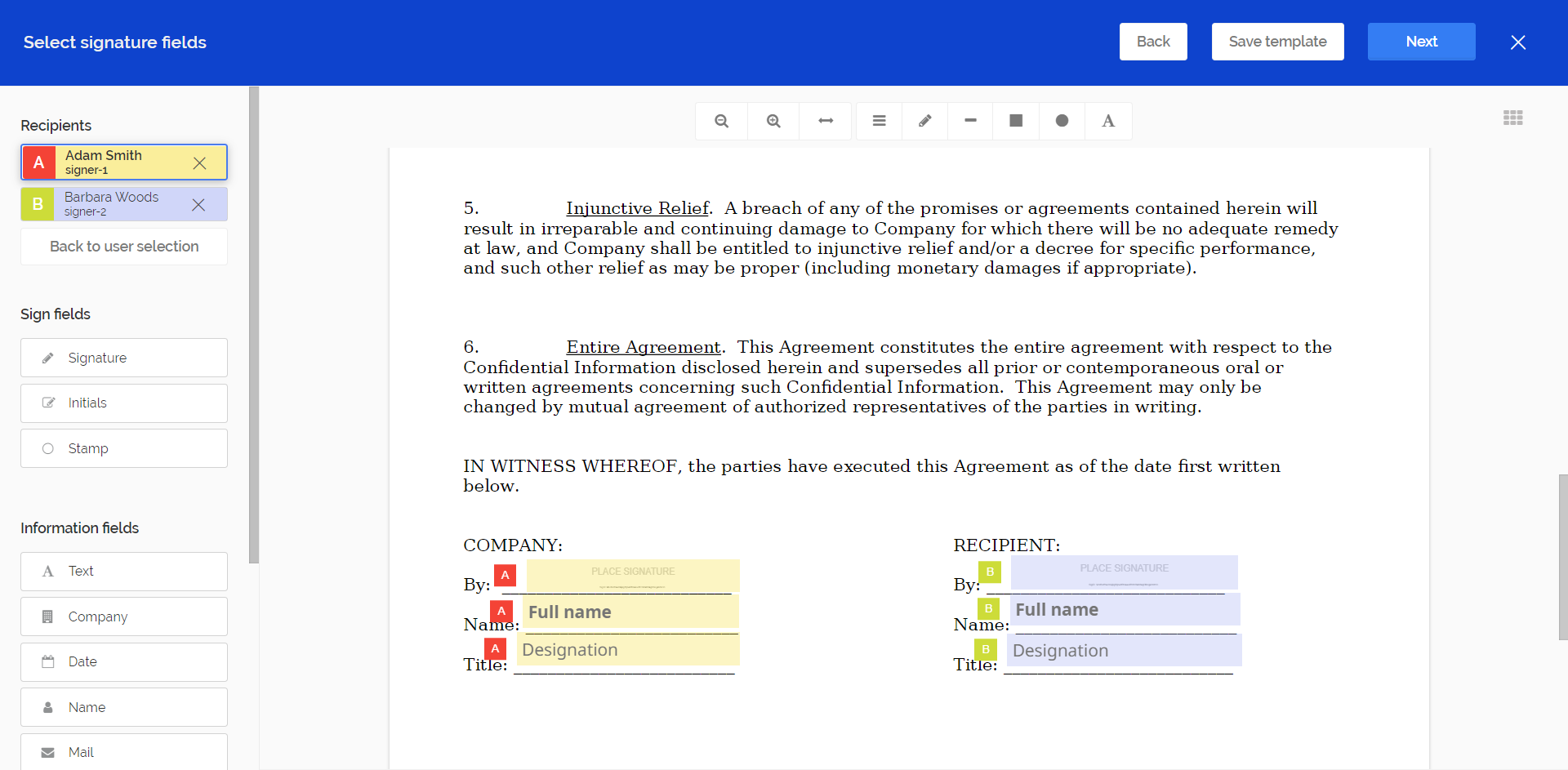This screenshot has height=770, width=1568.
Task: Remove Adam Smith from recipients
Action: pyautogui.click(x=199, y=163)
